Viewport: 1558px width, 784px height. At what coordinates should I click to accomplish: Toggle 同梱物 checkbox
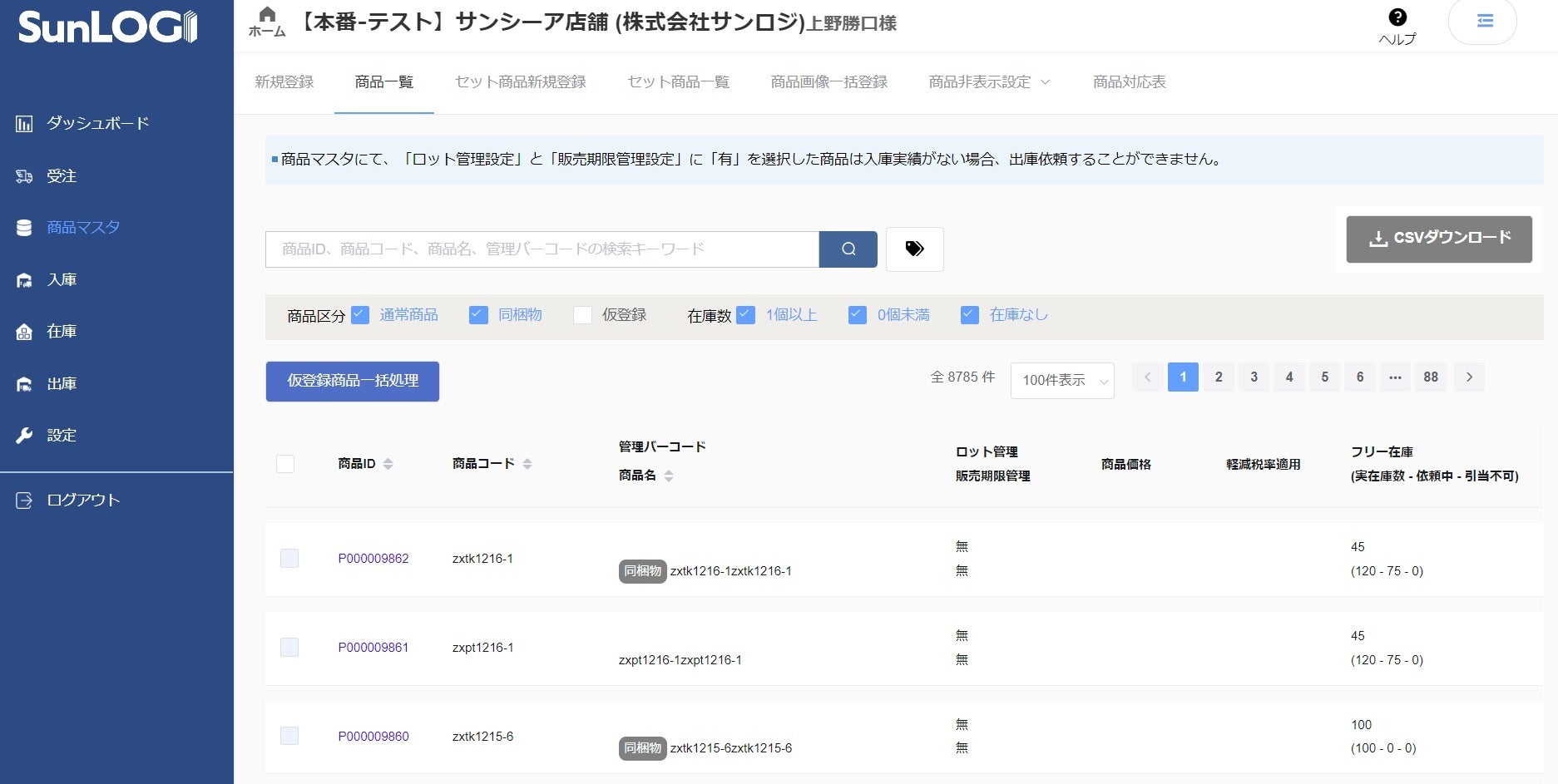tap(478, 315)
